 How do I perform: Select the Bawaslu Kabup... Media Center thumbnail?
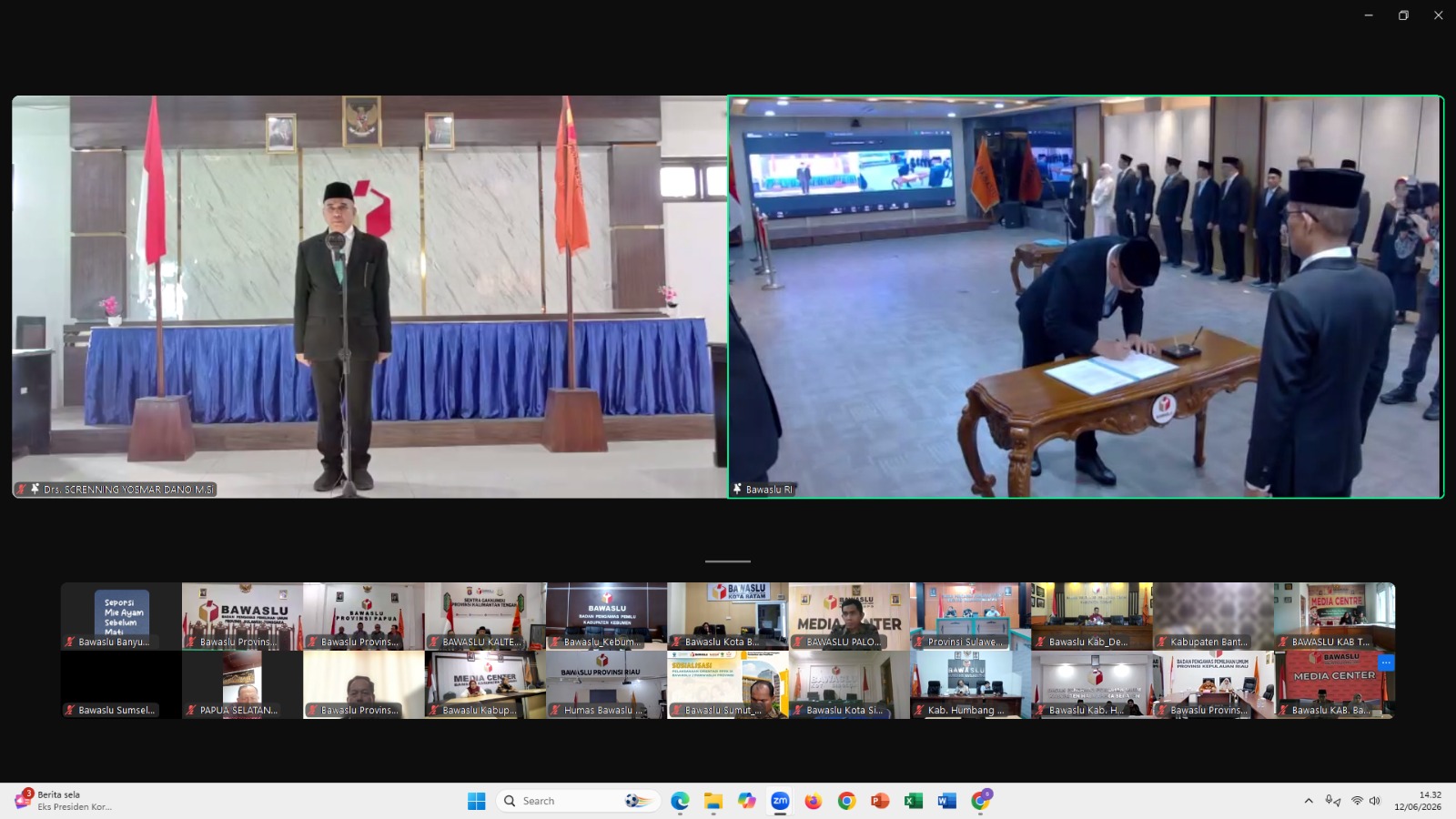point(485,684)
